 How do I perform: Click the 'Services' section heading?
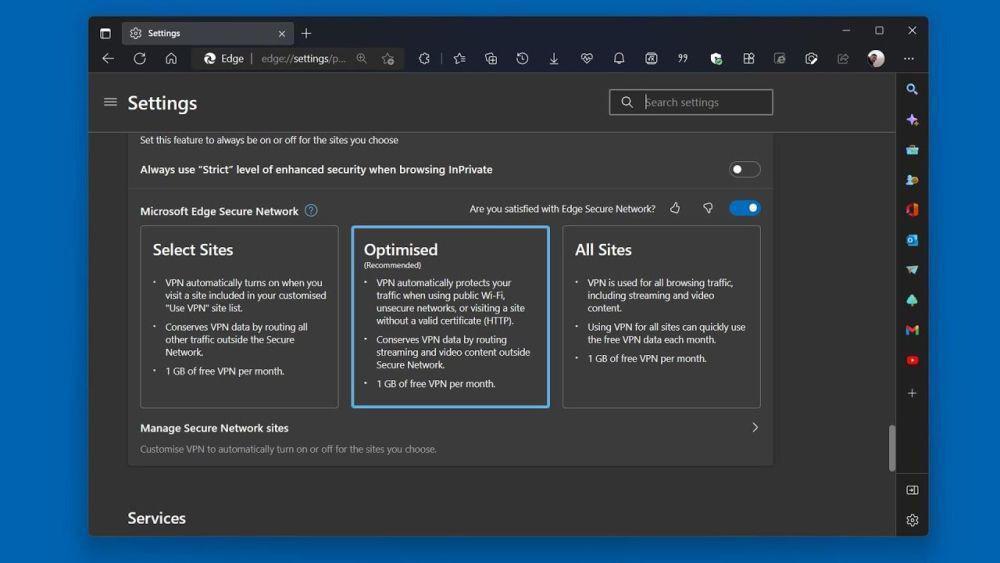click(x=156, y=518)
